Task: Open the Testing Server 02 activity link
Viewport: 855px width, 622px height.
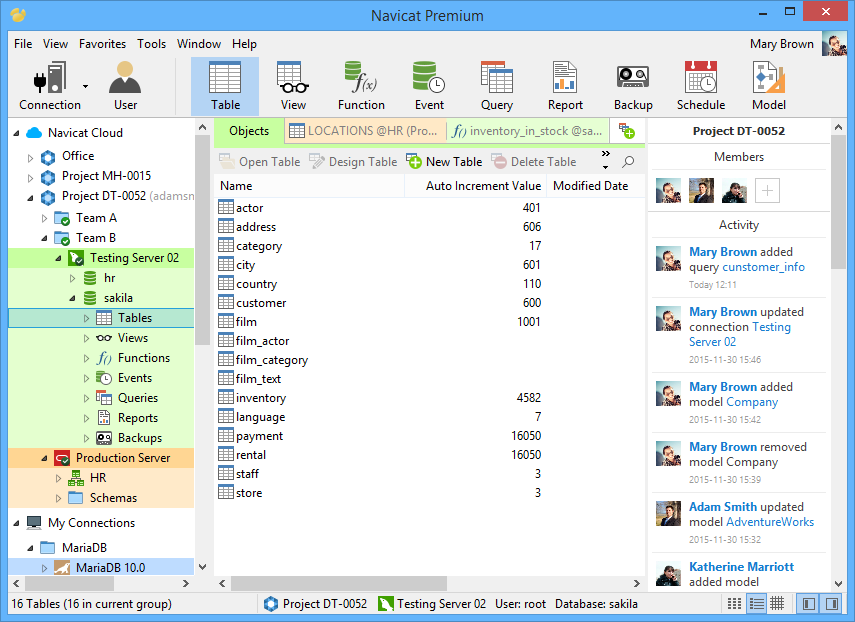Action: [x=740, y=334]
